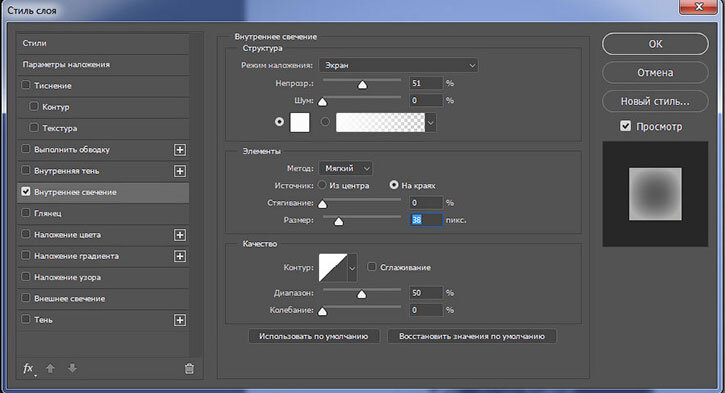Click the Стягивание value field

(426, 203)
